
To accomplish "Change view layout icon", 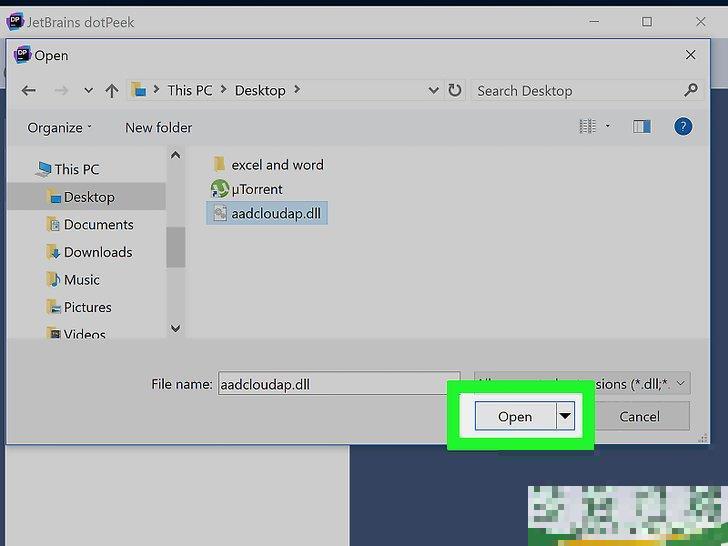I will click(x=588, y=127).
